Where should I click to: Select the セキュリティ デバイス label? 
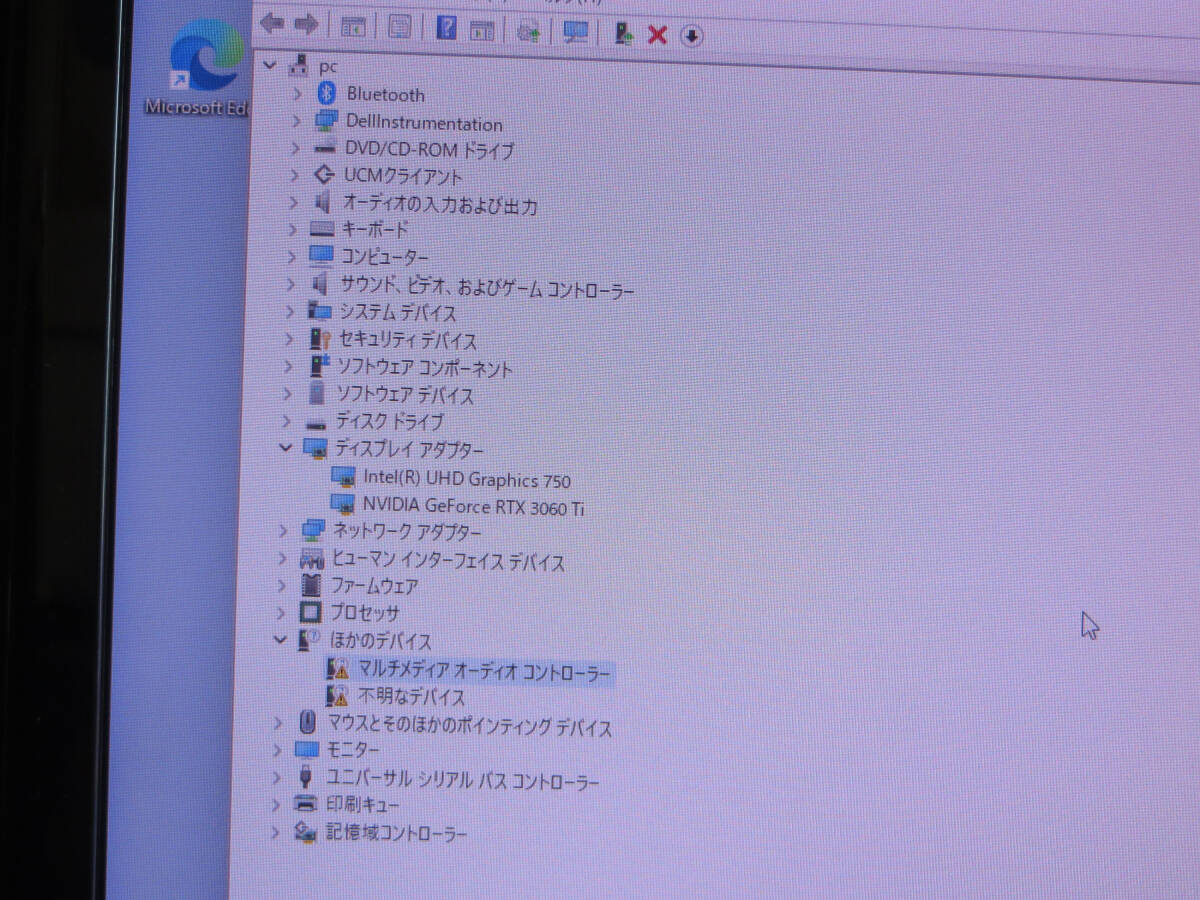click(407, 340)
